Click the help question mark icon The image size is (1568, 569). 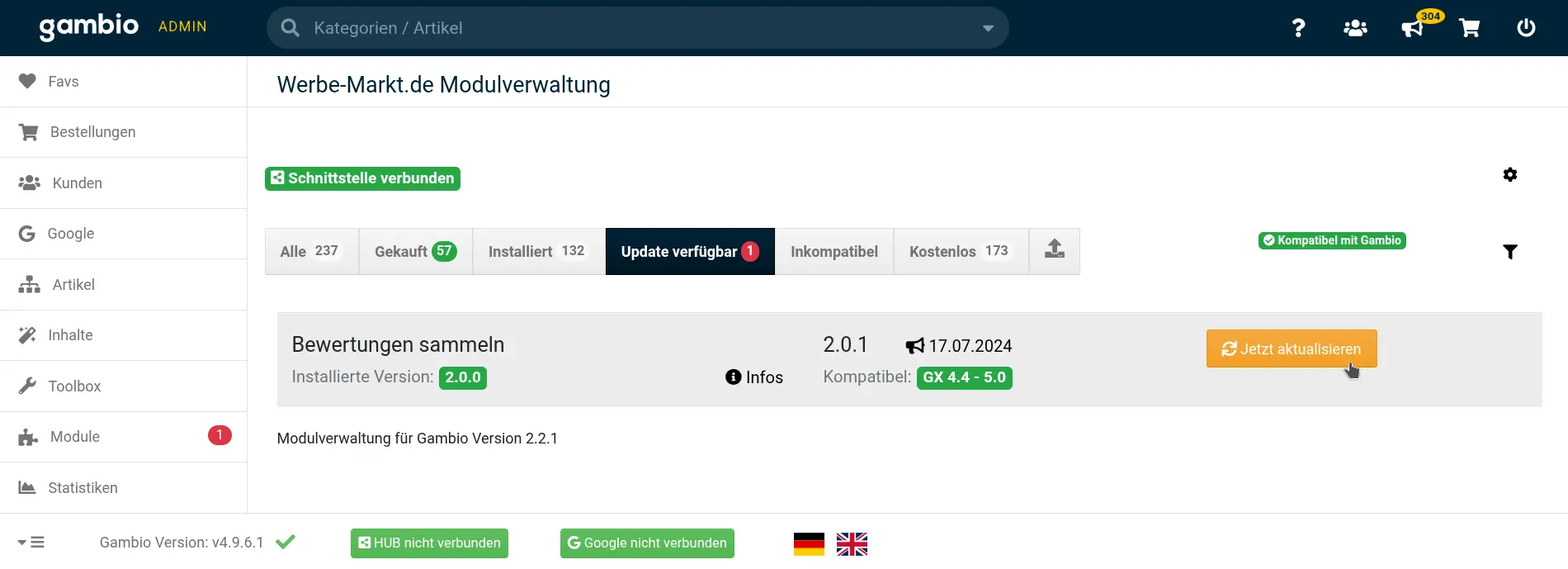tap(1298, 28)
